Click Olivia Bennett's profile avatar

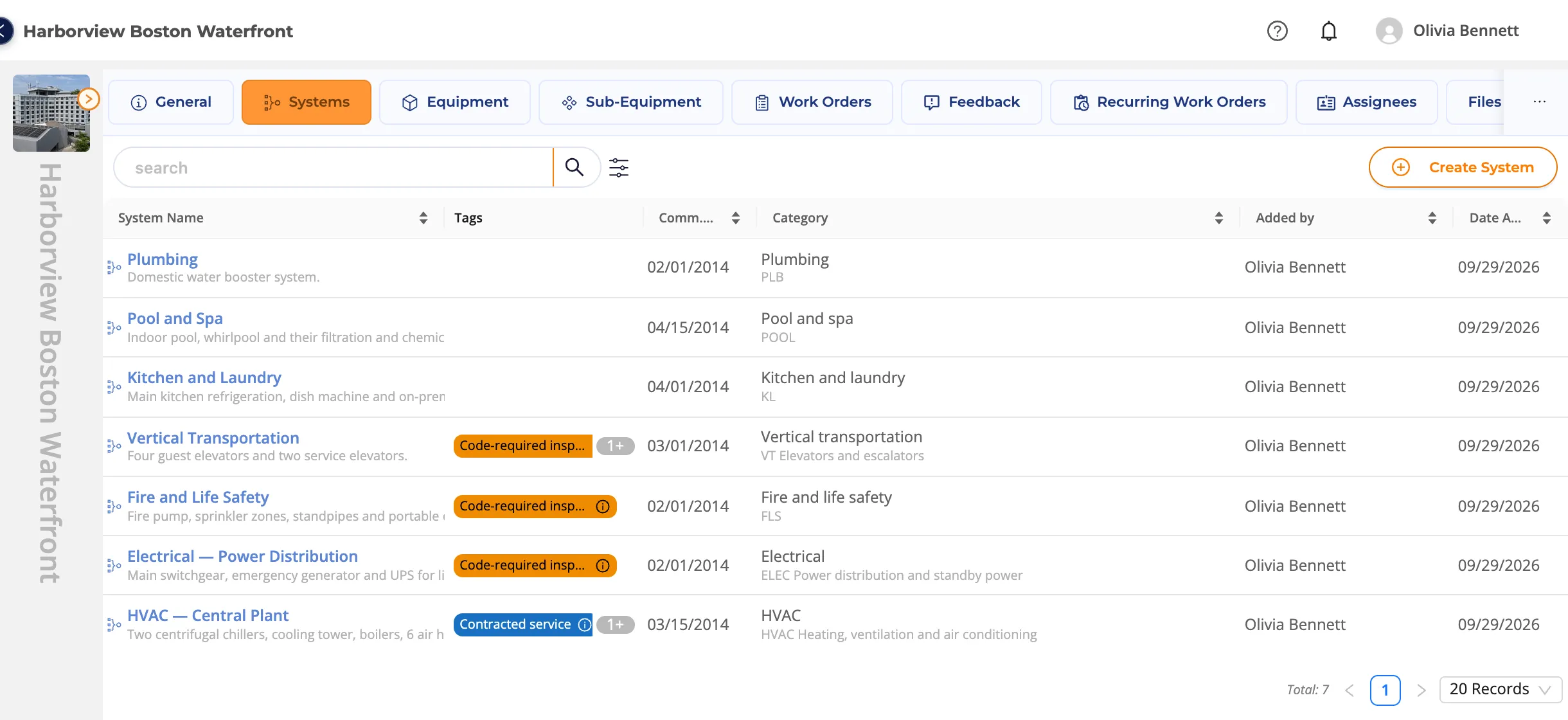point(1389,31)
